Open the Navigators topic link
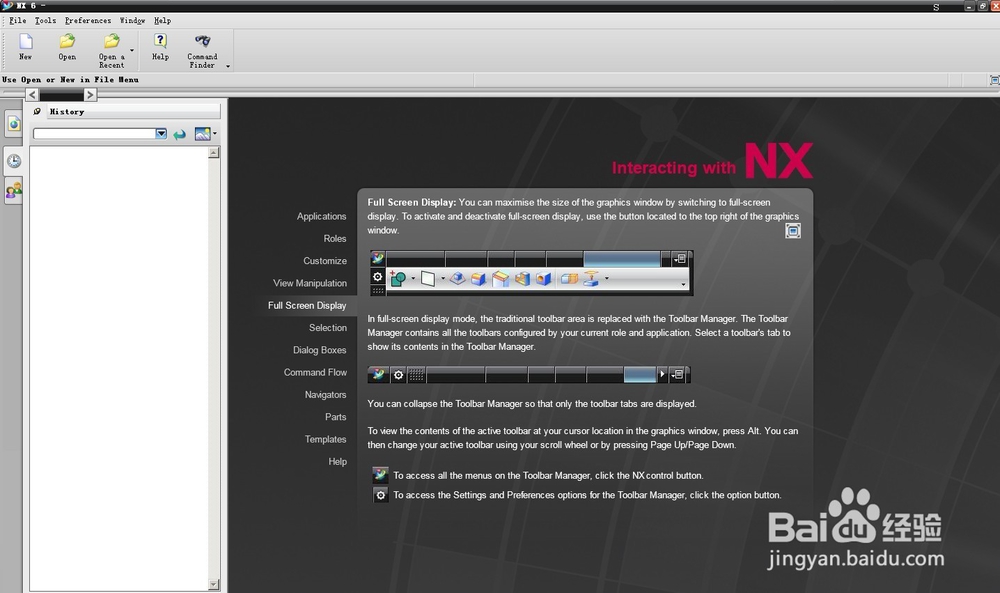Image resolution: width=1000 pixels, height=593 pixels. tap(325, 395)
